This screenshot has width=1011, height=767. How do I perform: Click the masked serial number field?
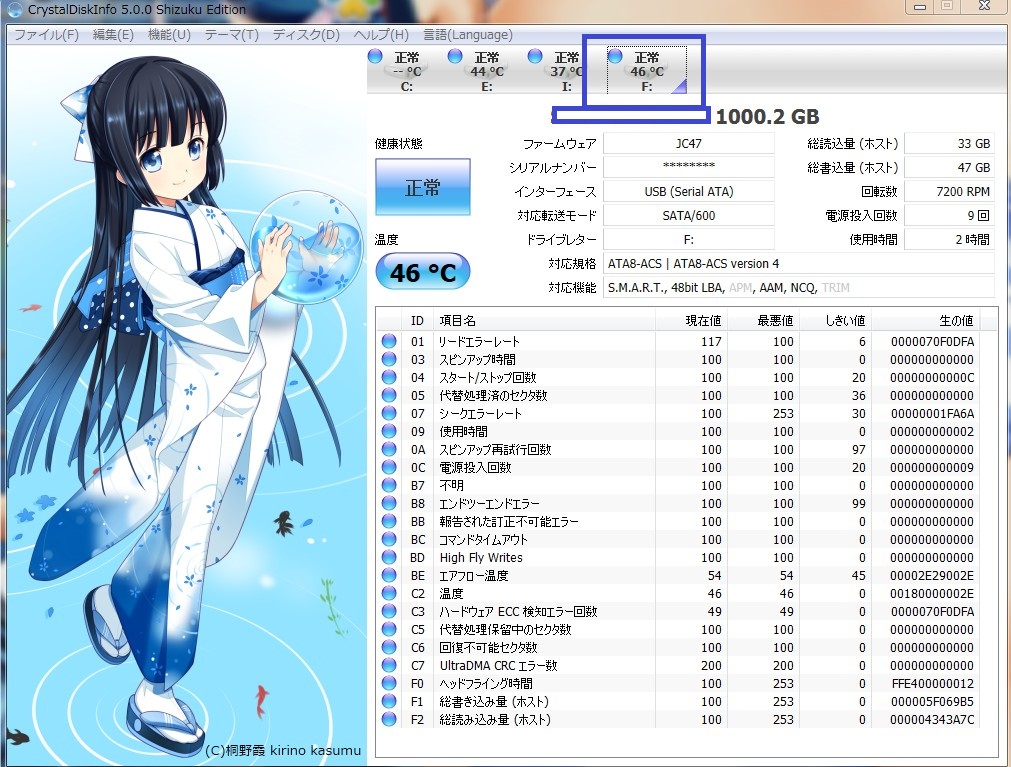[x=689, y=168]
